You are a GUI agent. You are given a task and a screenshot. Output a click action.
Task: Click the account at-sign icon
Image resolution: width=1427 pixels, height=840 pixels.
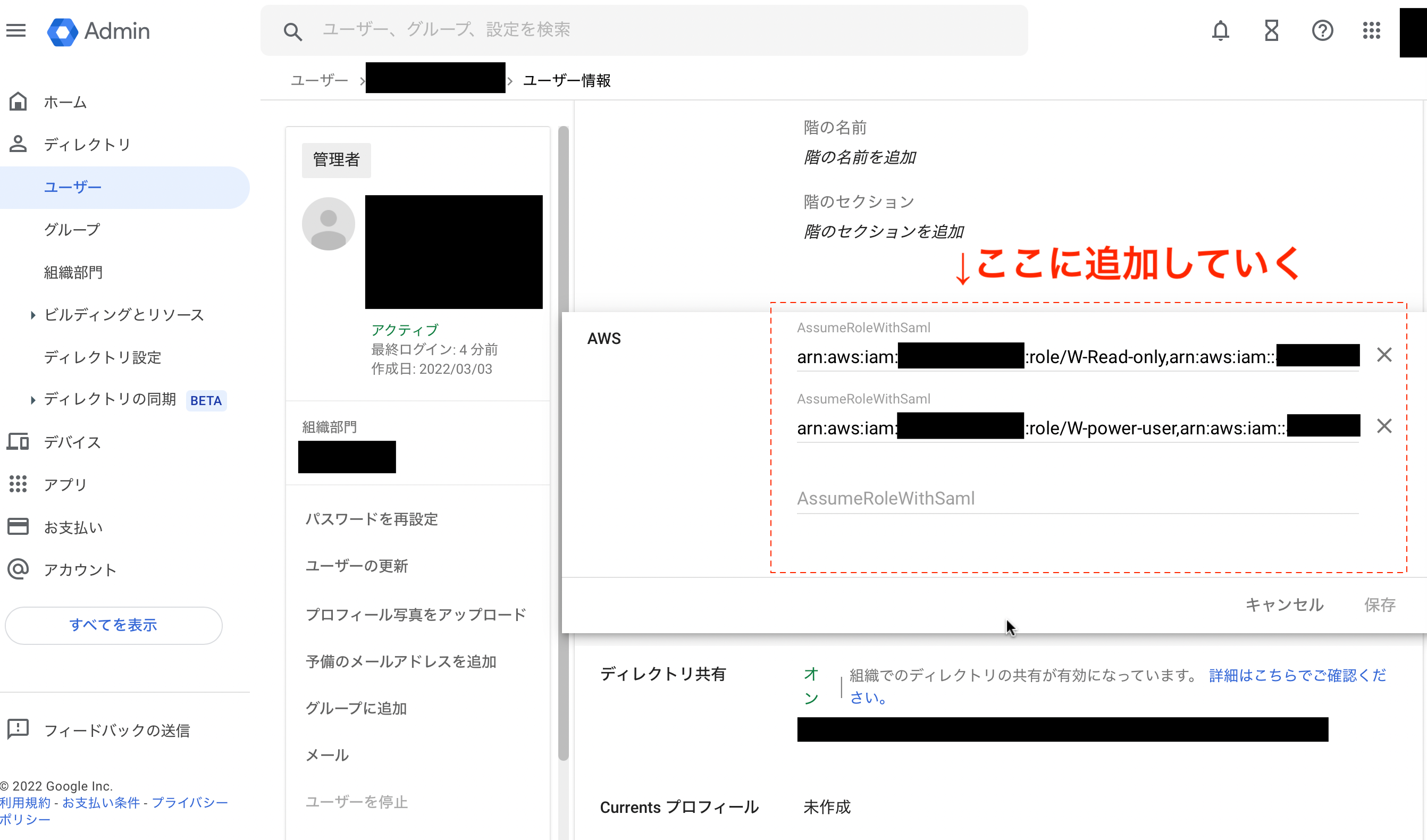[x=18, y=569]
